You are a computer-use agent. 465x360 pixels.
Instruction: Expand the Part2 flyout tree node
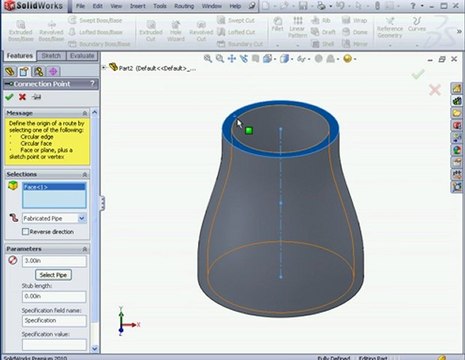coord(104,68)
